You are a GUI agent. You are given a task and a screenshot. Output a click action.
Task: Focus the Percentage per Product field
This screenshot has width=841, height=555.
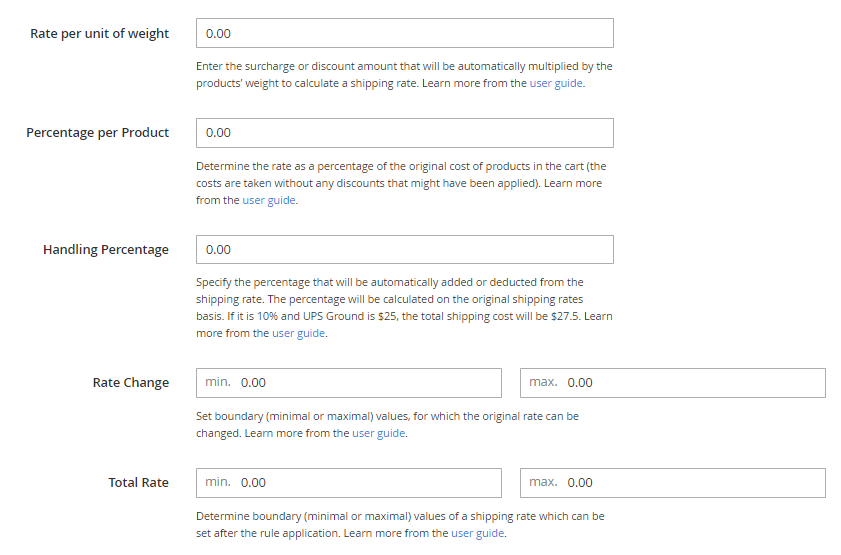[404, 132]
